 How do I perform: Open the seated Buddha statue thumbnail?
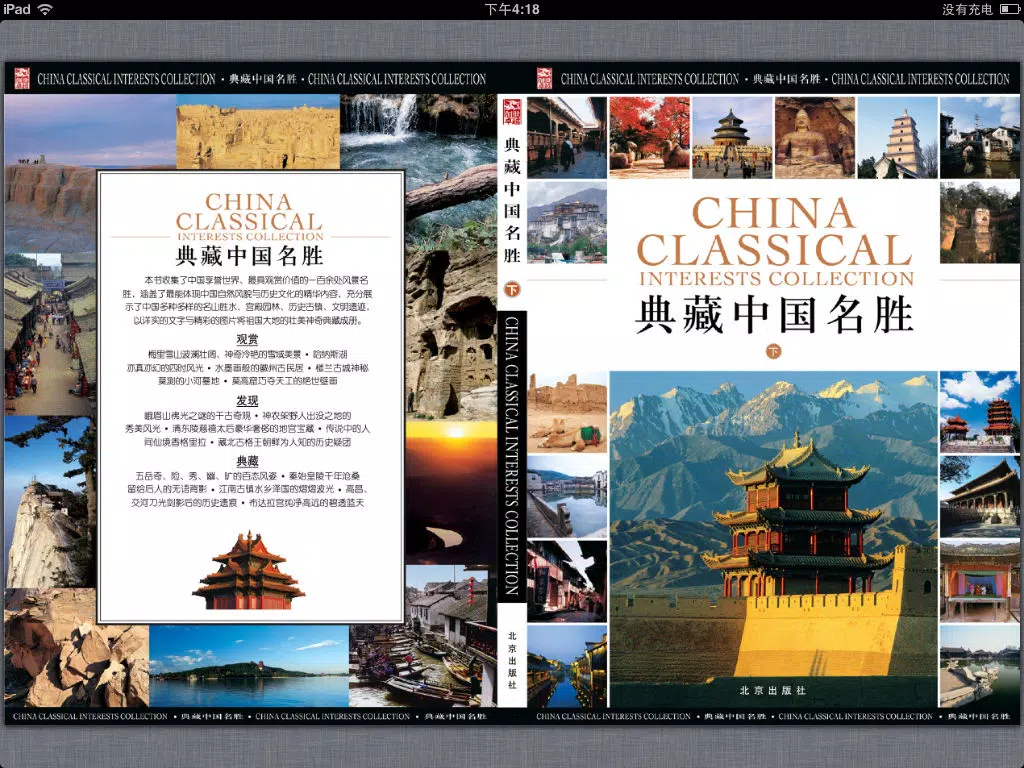(814, 137)
